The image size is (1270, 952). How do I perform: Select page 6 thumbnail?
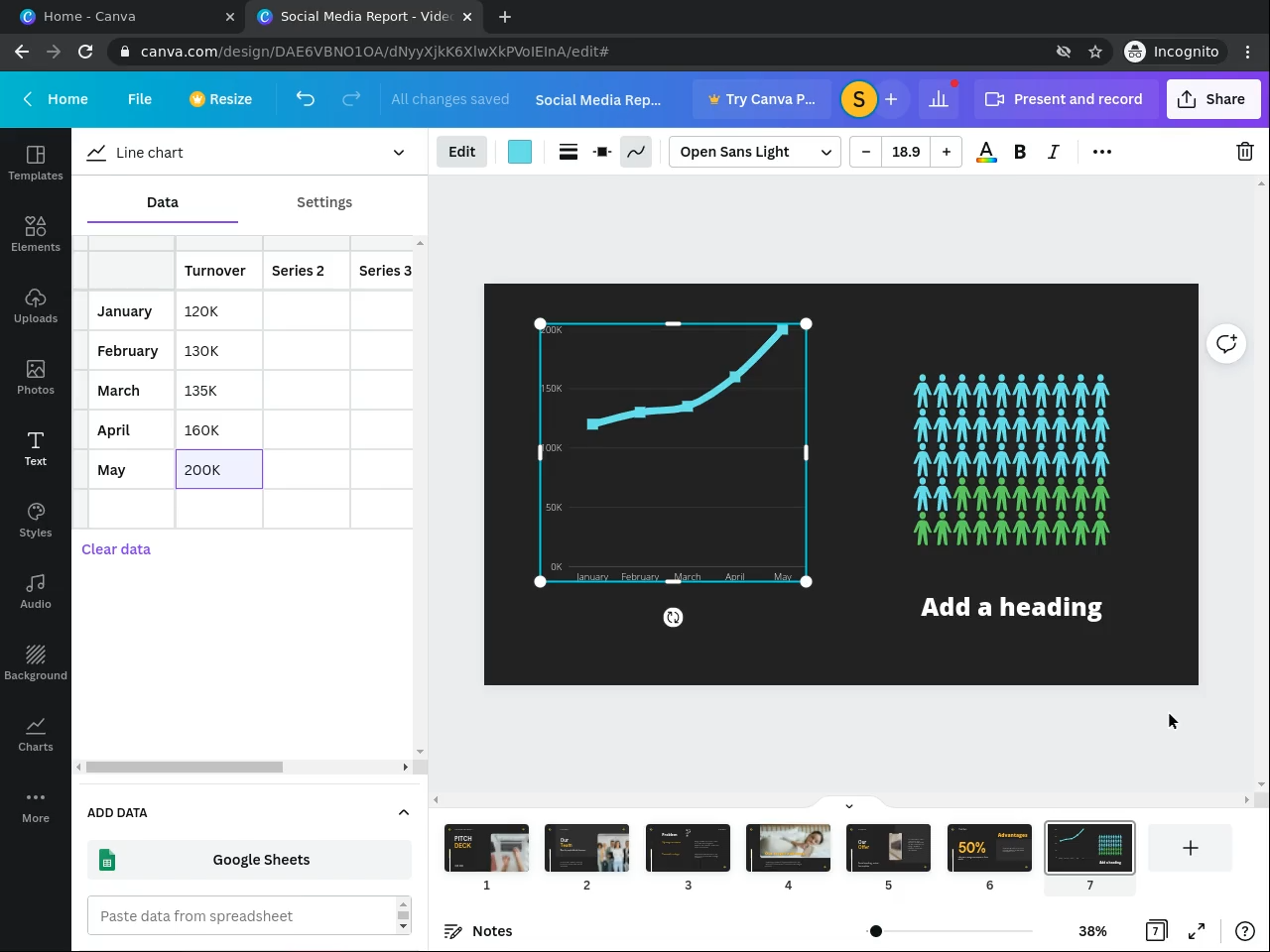tap(989, 848)
